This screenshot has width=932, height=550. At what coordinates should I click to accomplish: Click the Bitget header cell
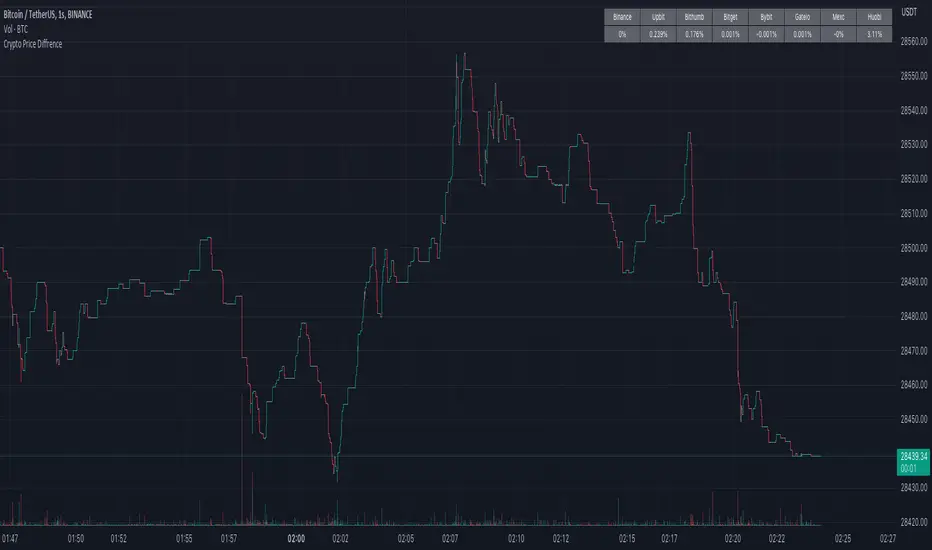[x=729, y=17]
